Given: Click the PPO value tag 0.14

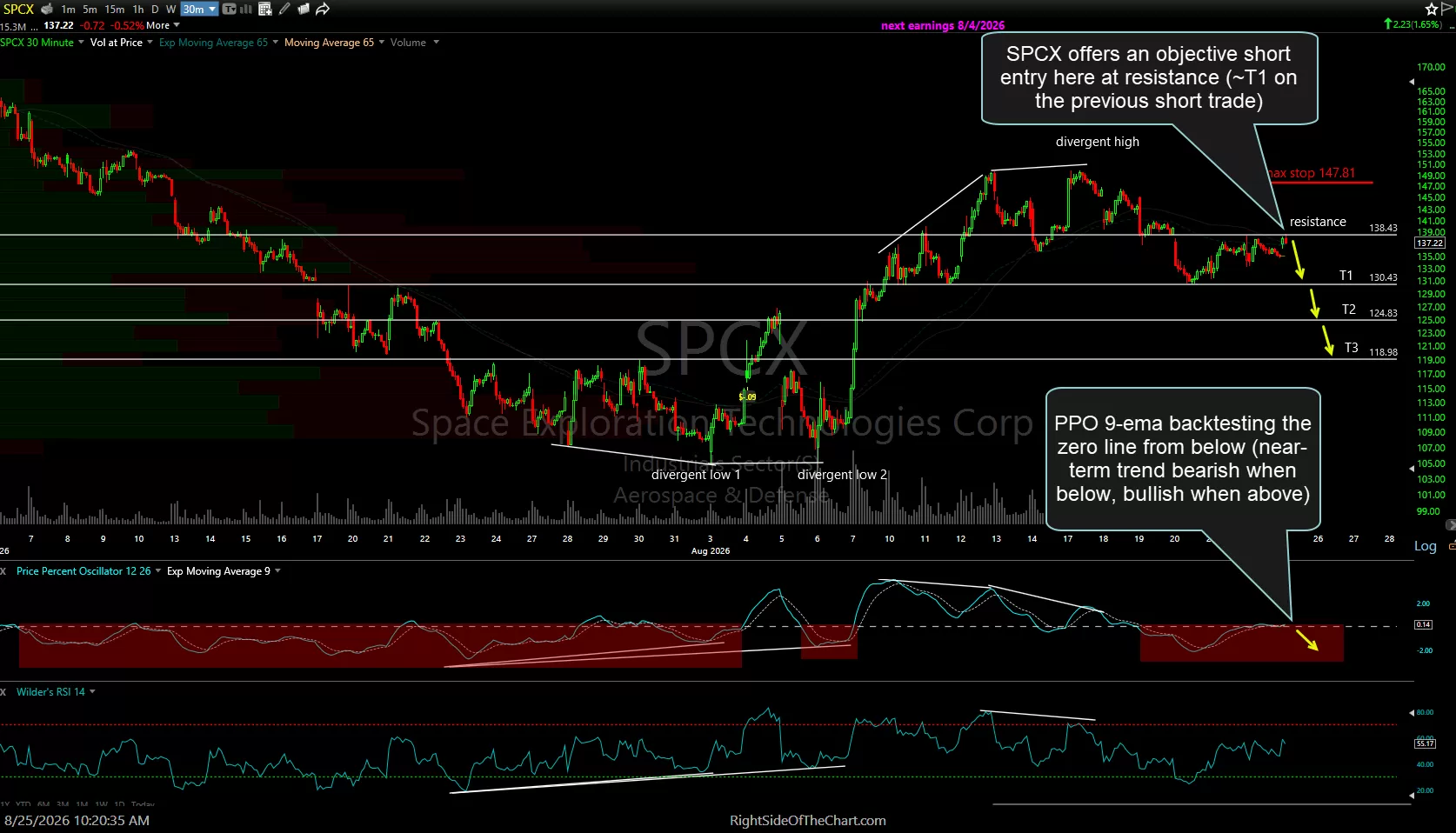Looking at the screenshot, I should pos(1424,625).
